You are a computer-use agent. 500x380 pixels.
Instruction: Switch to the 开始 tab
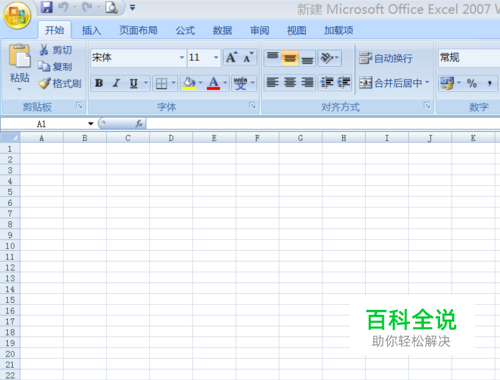tap(54, 30)
